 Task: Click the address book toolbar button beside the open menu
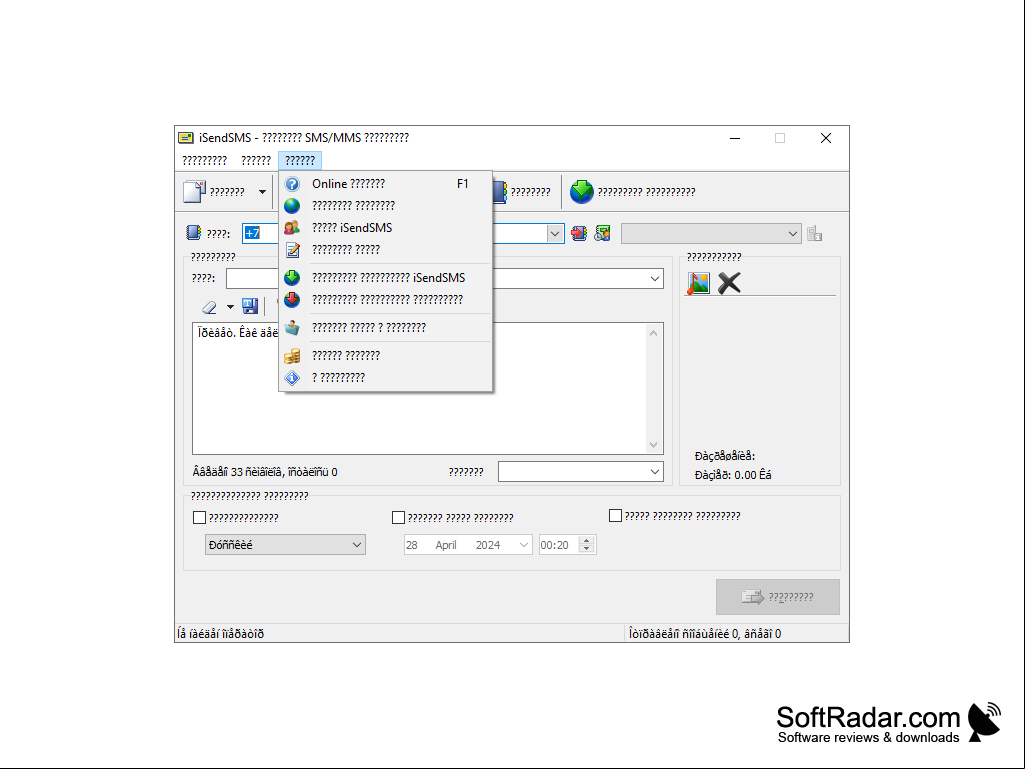click(x=520, y=192)
